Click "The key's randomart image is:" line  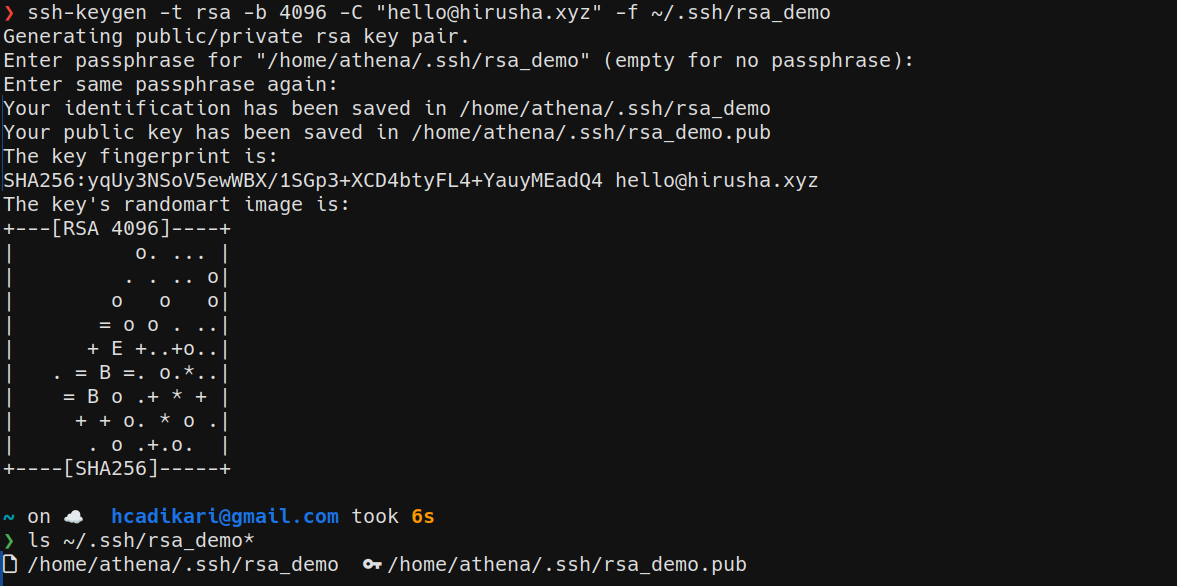(x=177, y=205)
